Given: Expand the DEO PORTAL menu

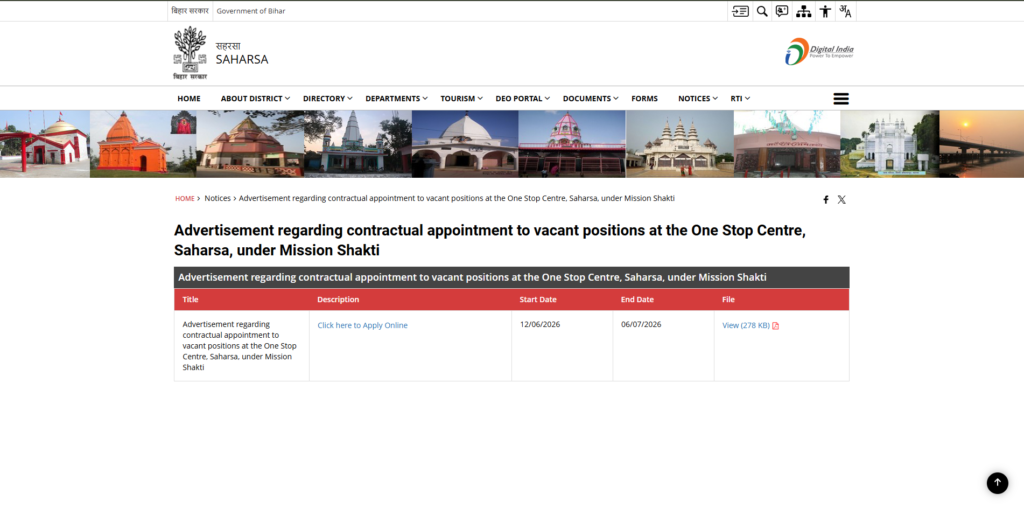Looking at the screenshot, I should tap(522, 99).
